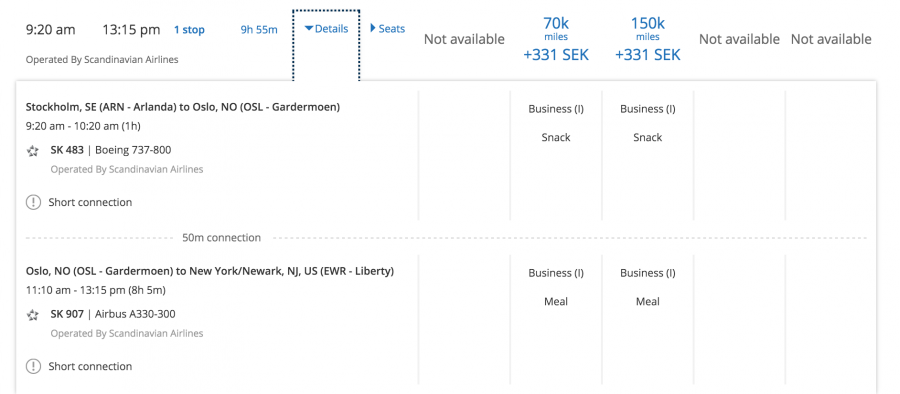The height and width of the screenshot is (394, 900).
Task: Click Star Alliance icon beside SK 483
Action: 33,151
